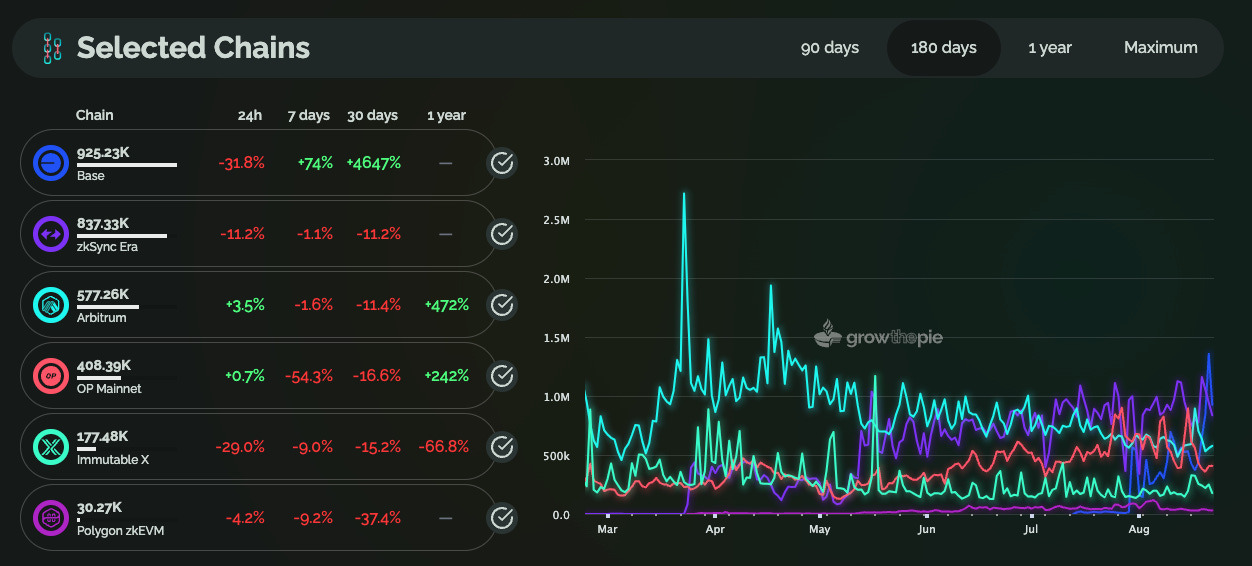Click the zkSync Era value 837.33K
This screenshot has height=566, width=1252.
click(x=103, y=224)
